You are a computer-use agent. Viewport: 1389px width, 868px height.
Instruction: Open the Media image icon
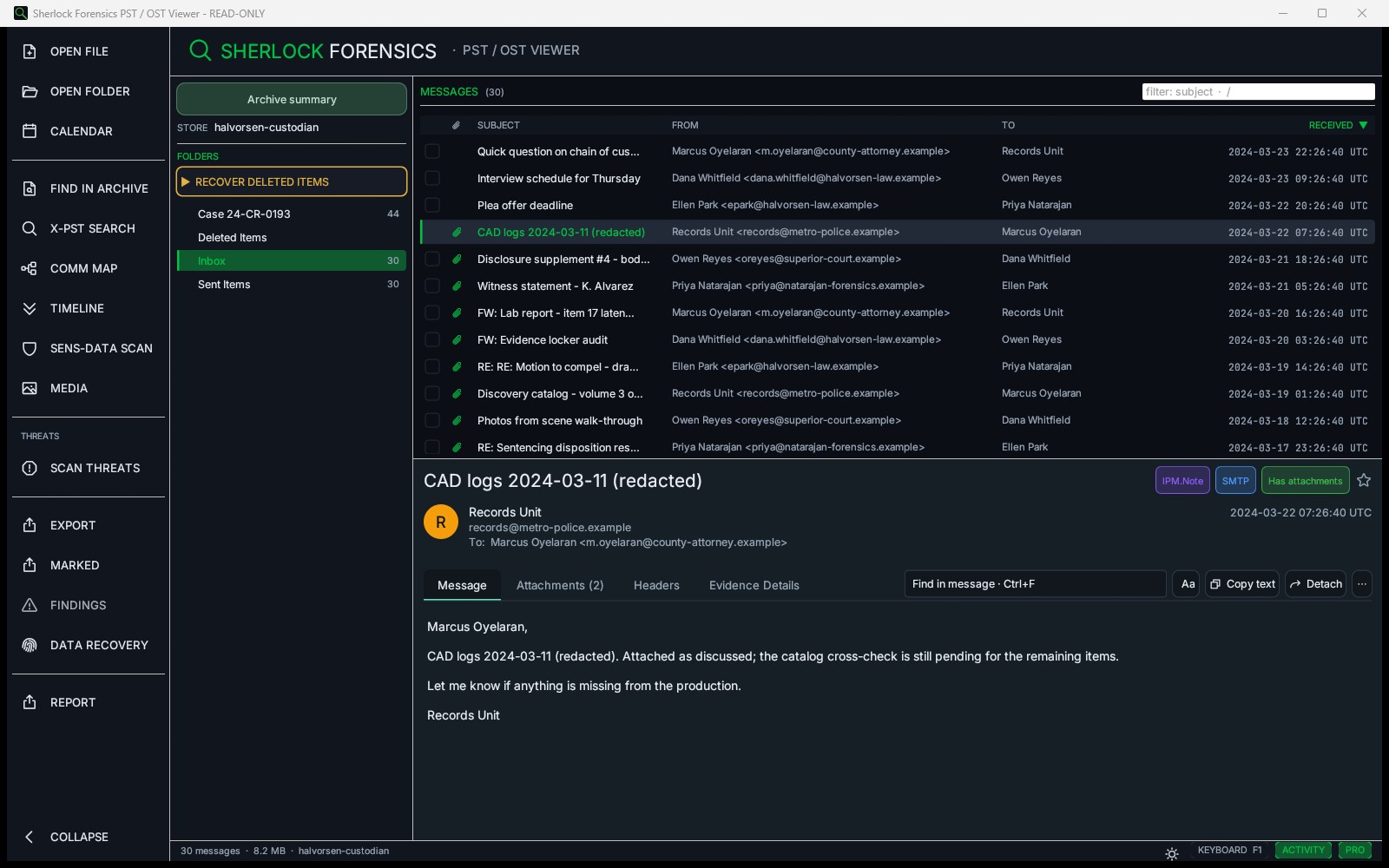[x=30, y=388]
